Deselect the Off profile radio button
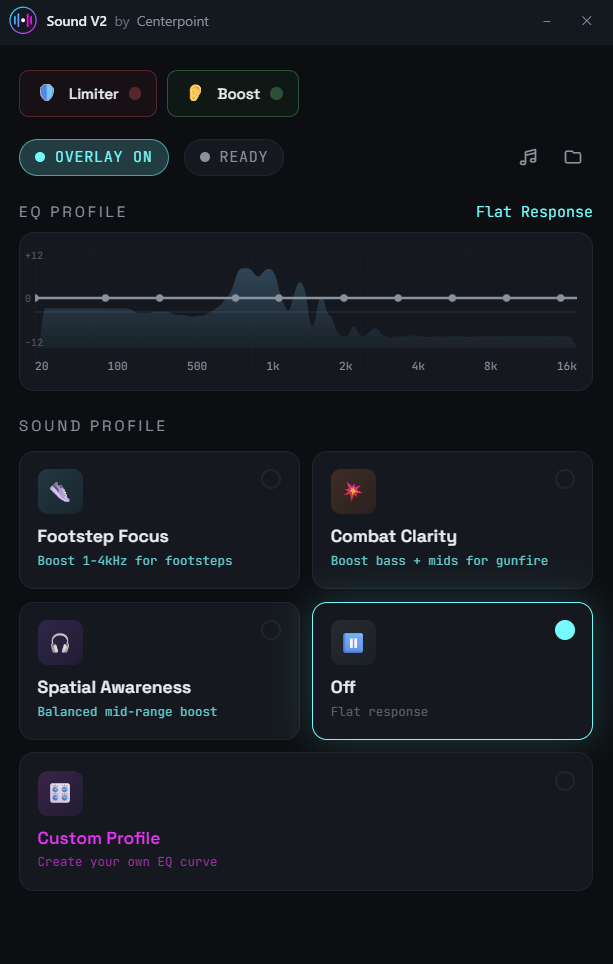The image size is (613, 964). [x=564, y=630]
